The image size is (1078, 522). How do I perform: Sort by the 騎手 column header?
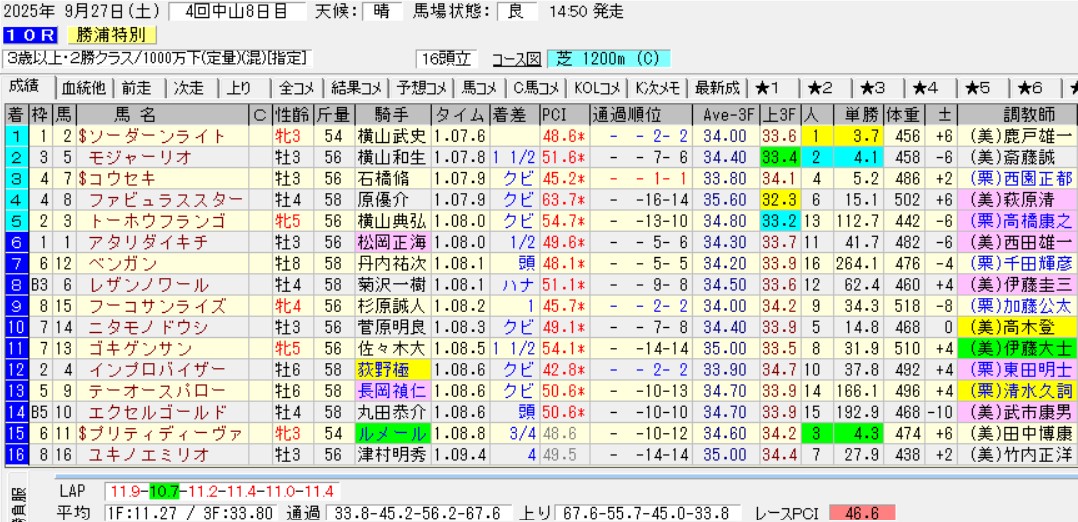[391, 113]
